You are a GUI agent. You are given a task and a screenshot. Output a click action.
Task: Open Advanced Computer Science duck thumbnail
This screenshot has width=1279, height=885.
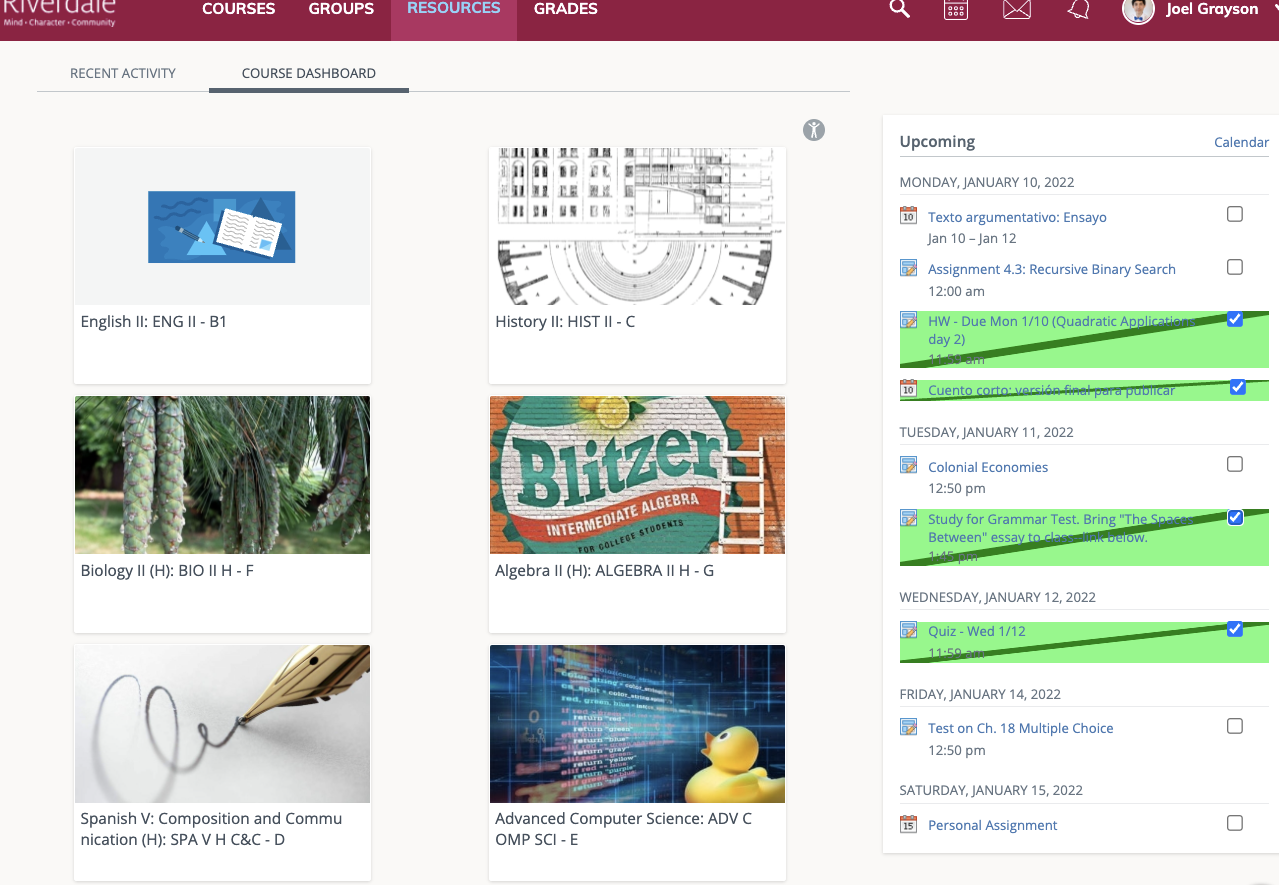pos(637,724)
